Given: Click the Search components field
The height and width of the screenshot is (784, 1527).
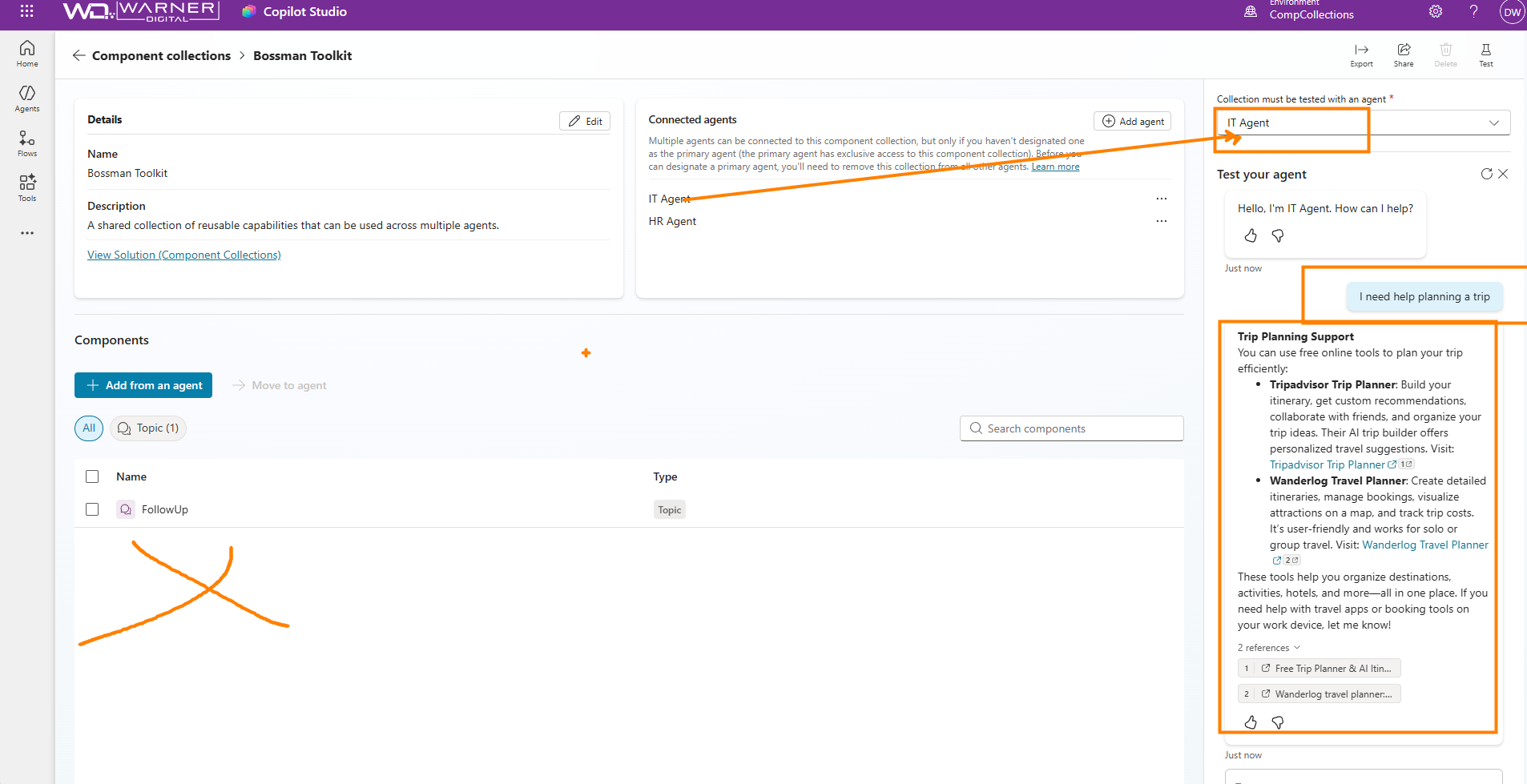Looking at the screenshot, I should click(1071, 428).
